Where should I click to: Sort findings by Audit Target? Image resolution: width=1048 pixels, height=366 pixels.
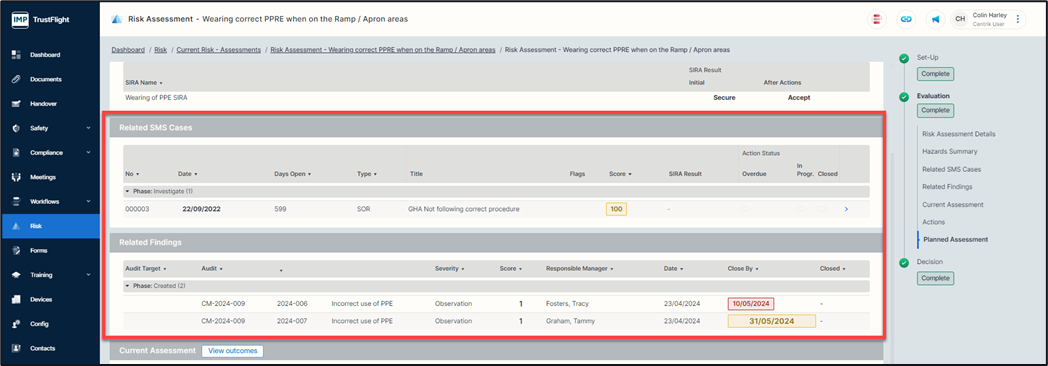tap(145, 268)
